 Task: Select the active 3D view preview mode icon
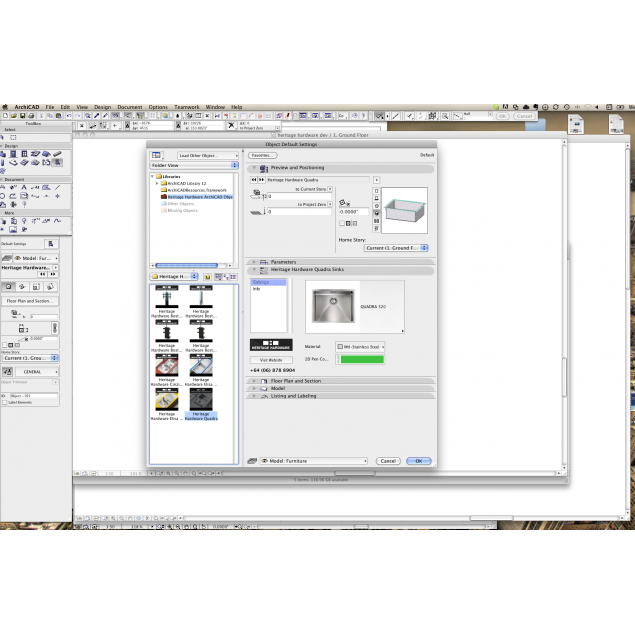(x=377, y=213)
